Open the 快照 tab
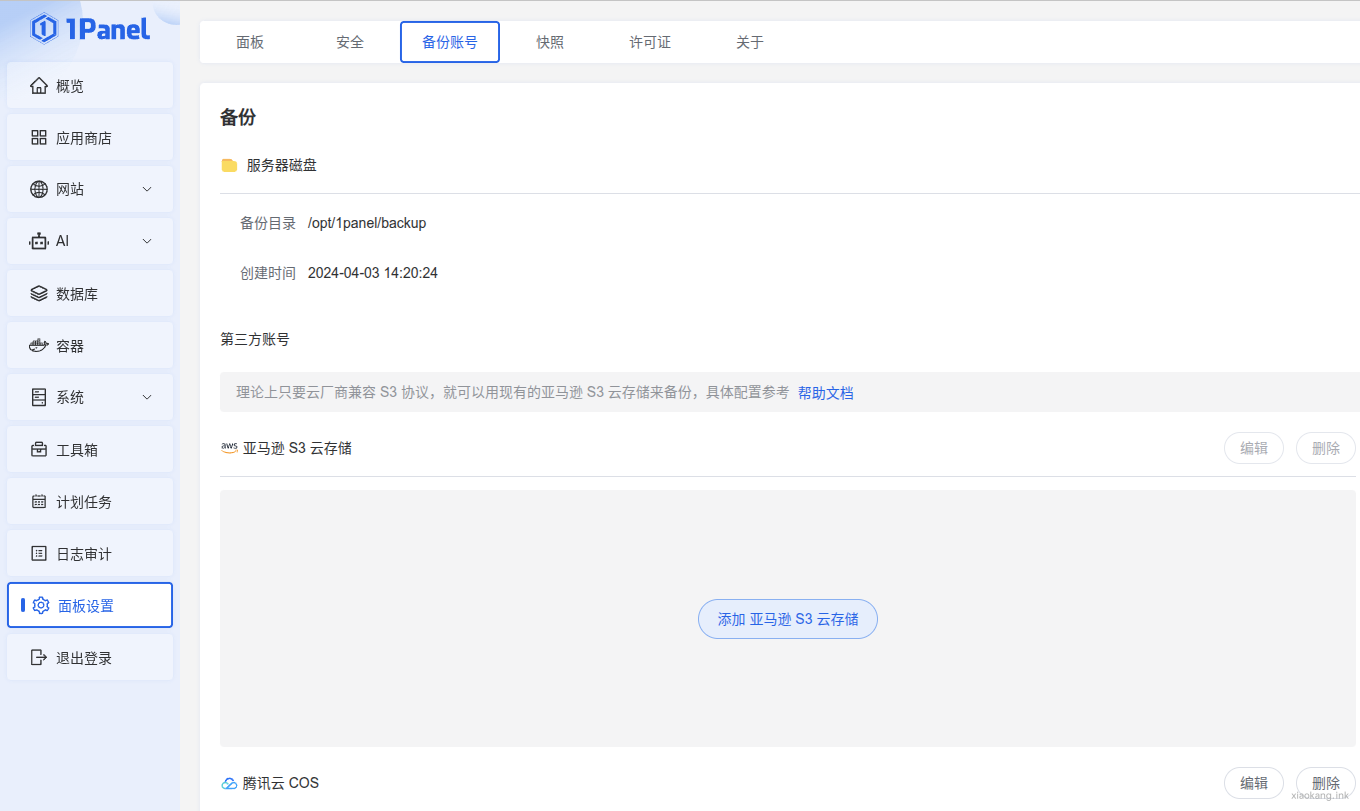The height and width of the screenshot is (811, 1360). pyautogui.click(x=550, y=42)
